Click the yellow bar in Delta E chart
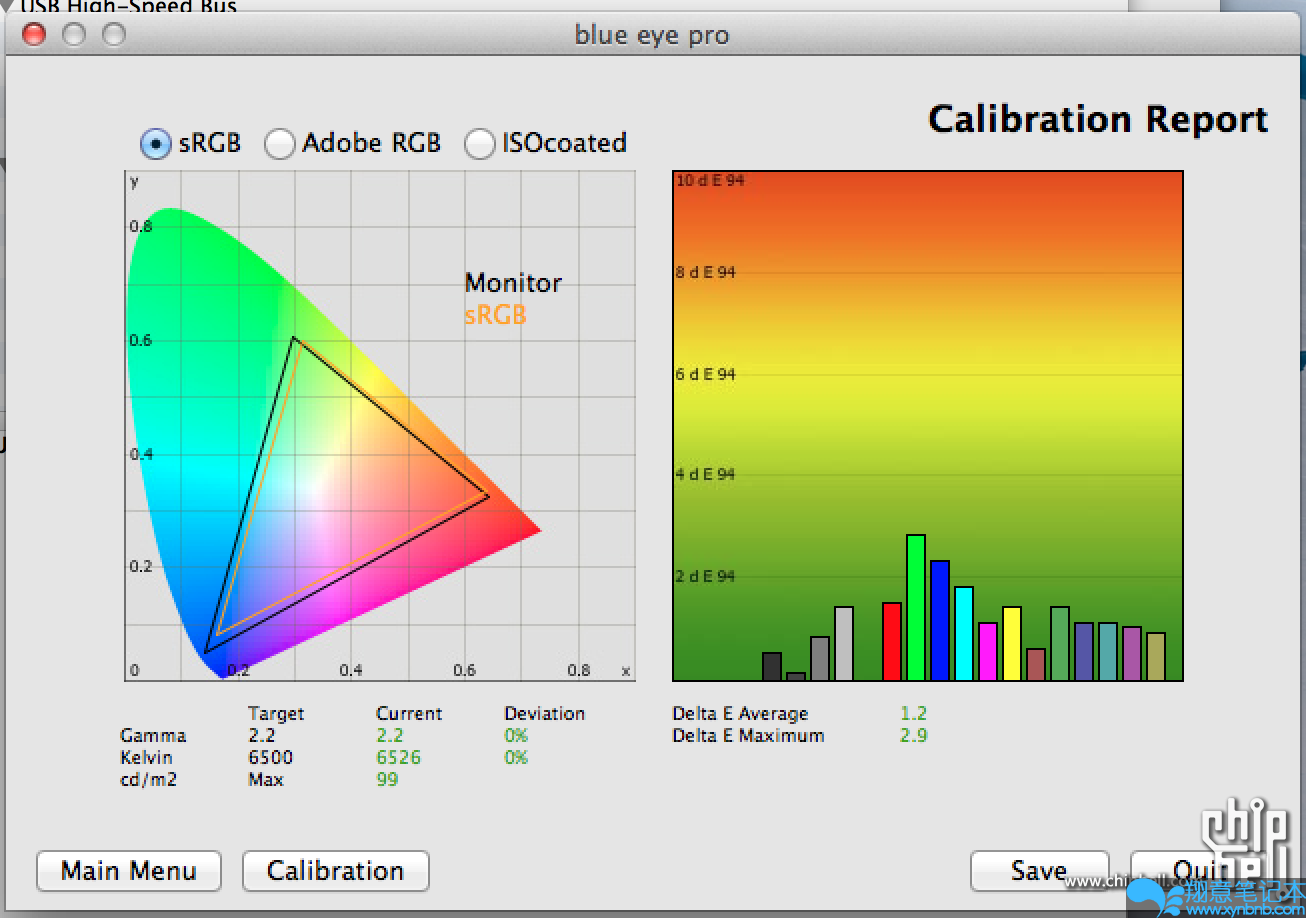Image resolution: width=1306 pixels, height=918 pixels. (x=1012, y=644)
